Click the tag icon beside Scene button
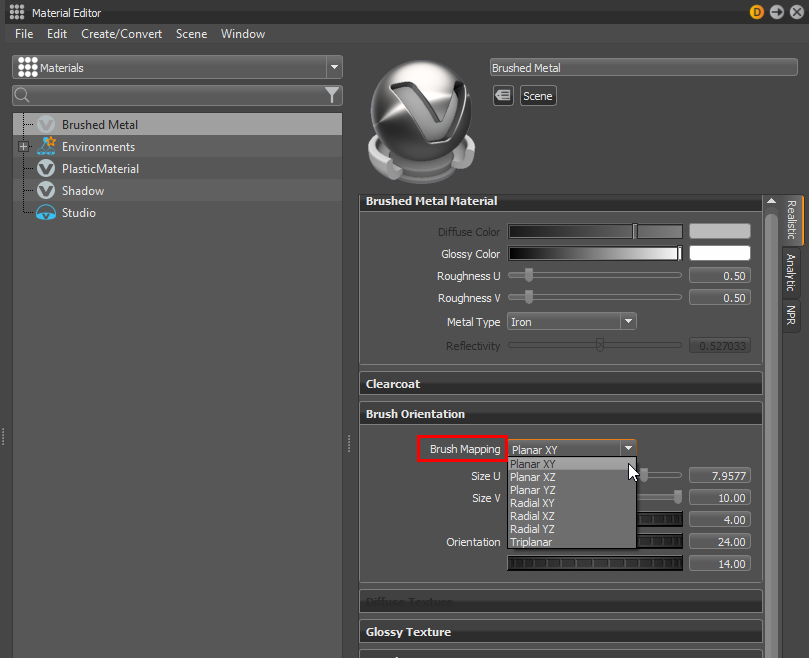The width and height of the screenshot is (809, 658). pyautogui.click(x=503, y=95)
